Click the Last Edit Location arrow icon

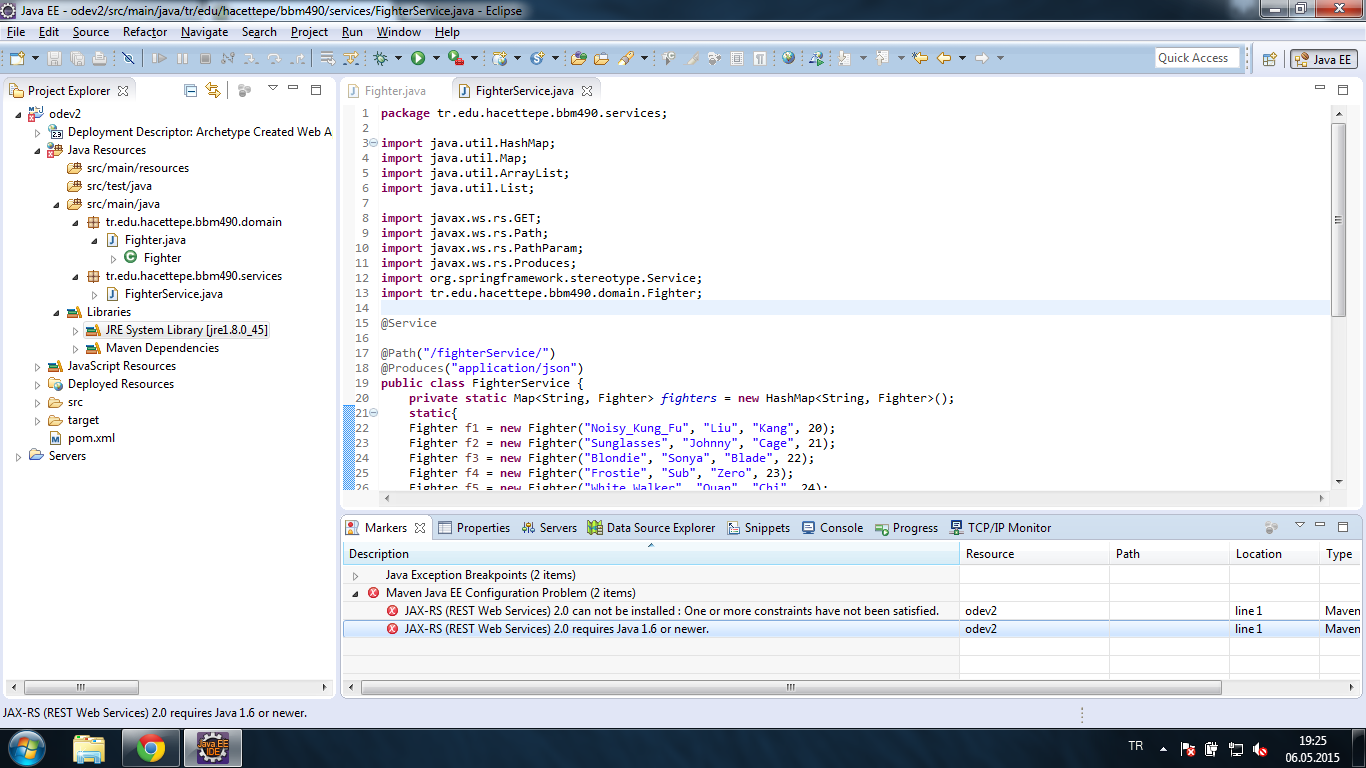coord(920,58)
